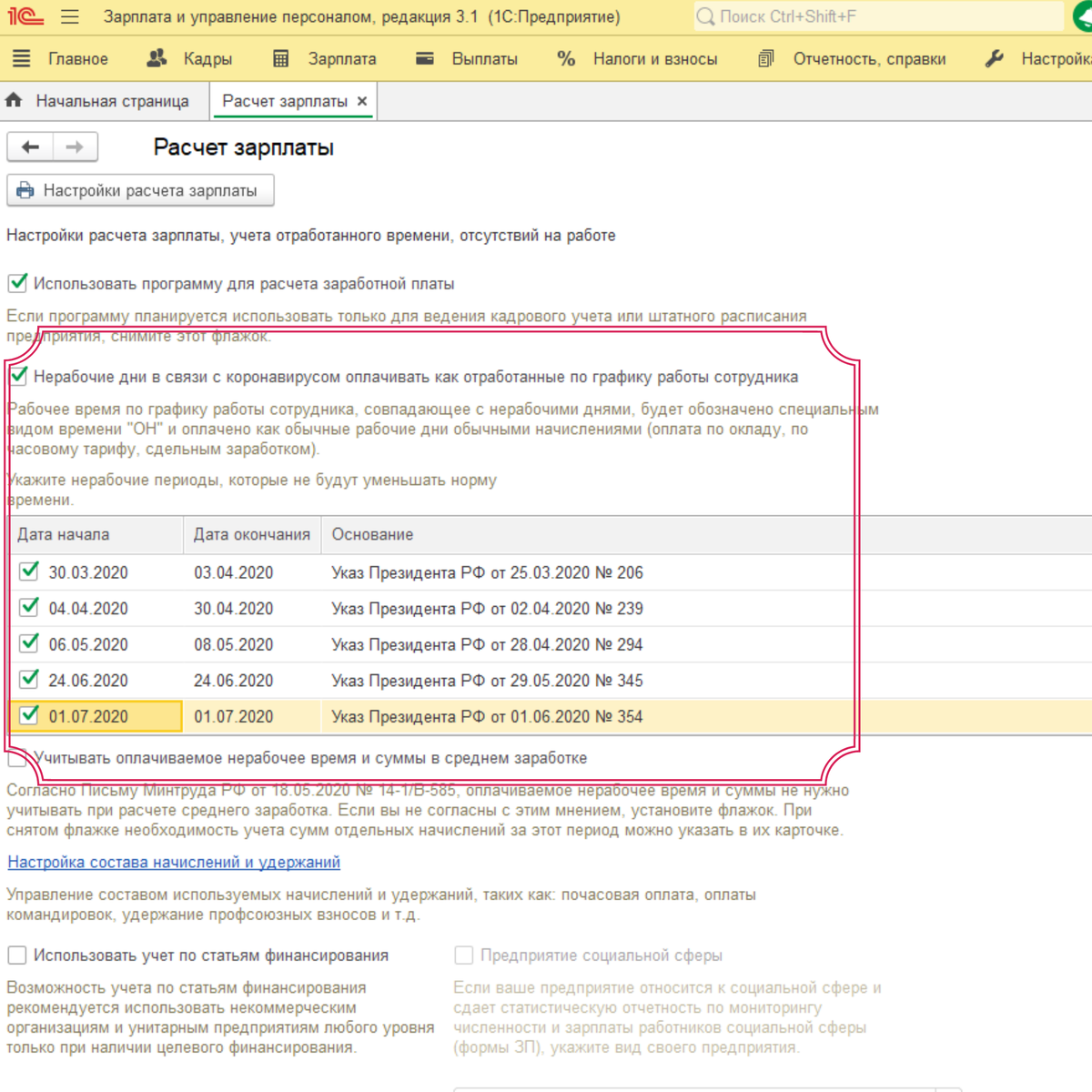Click the search magnifier icon
The width and height of the screenshot is (1092, 1092).
click(705, 16)
